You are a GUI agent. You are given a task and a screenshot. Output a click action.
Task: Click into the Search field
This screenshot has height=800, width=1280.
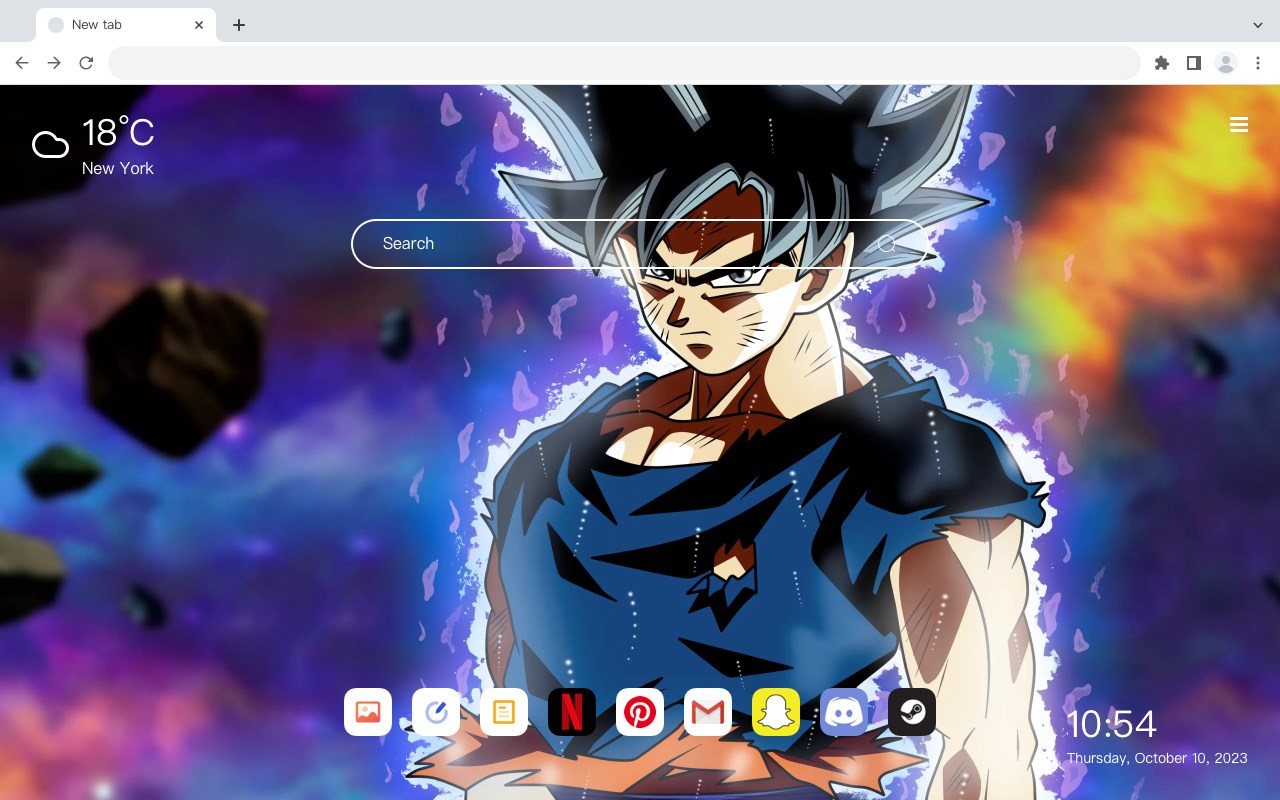tap(640, 244)
